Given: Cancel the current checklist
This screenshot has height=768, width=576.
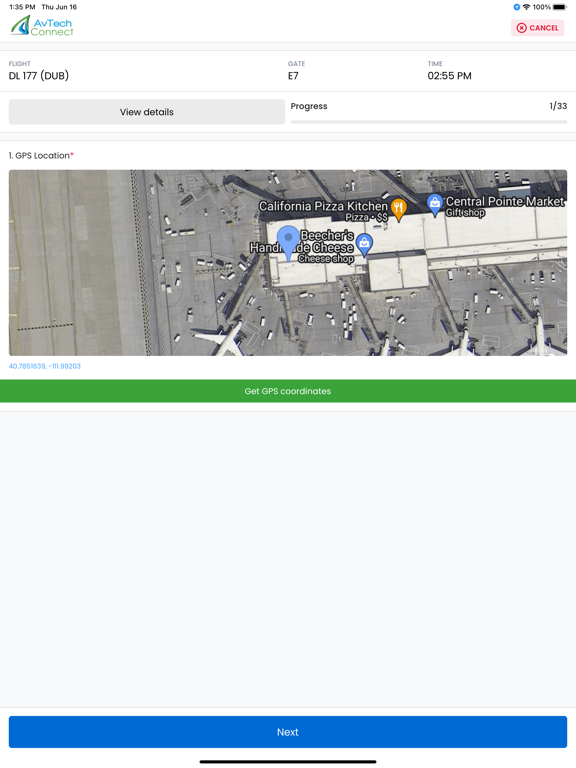Looking at the screenshot, I should [x=537, y=28].
